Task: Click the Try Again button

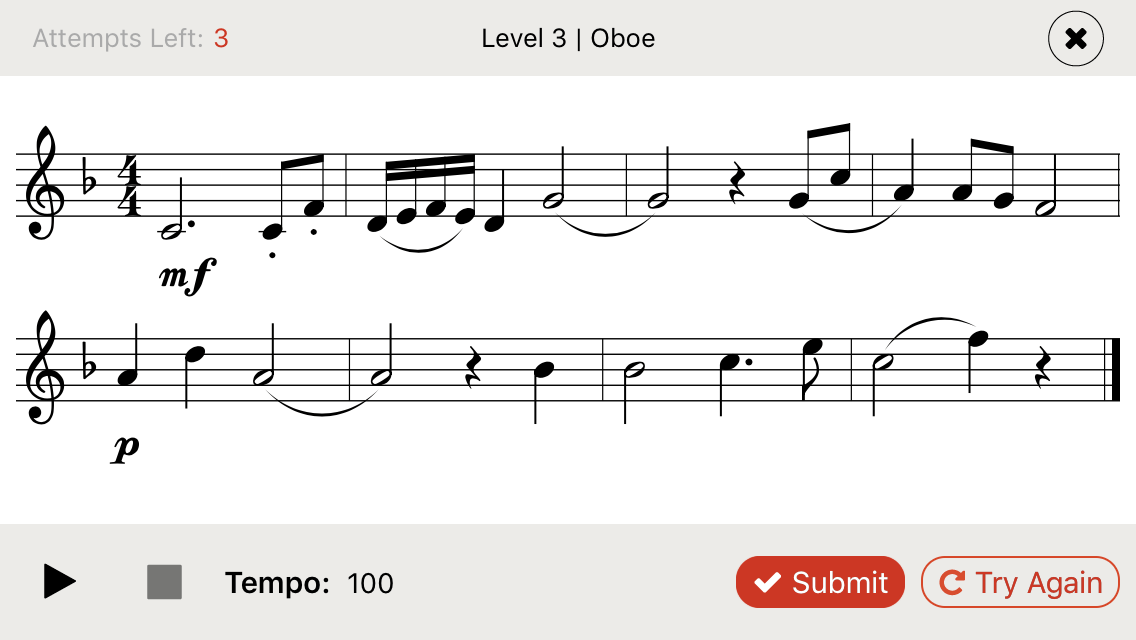Action: pyautogui.click(x=1019, y=581)
